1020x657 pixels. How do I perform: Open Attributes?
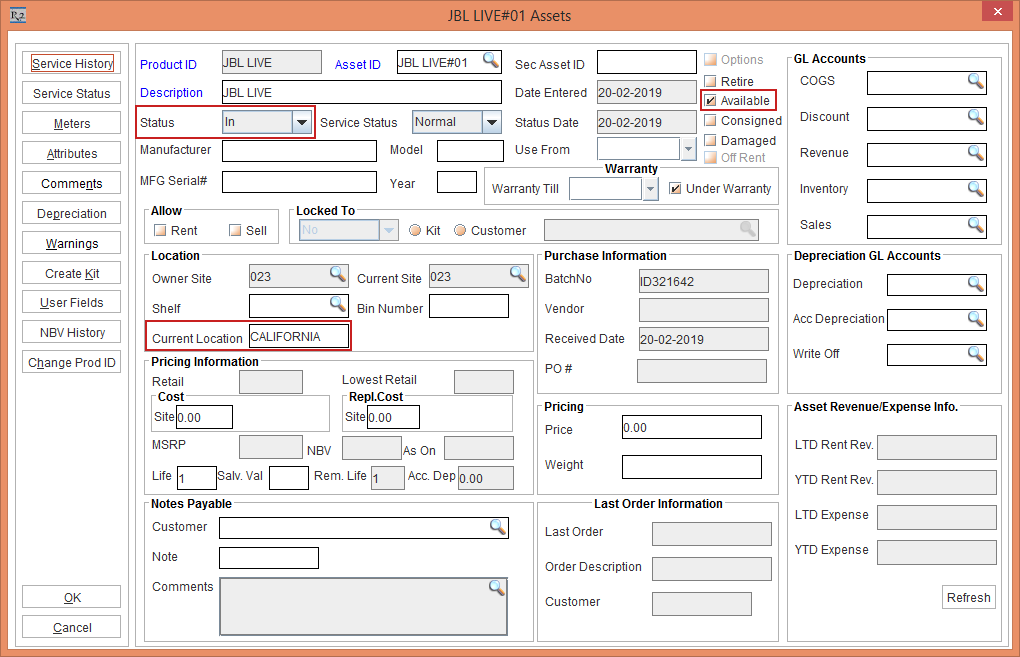click(x=72, y=154)
